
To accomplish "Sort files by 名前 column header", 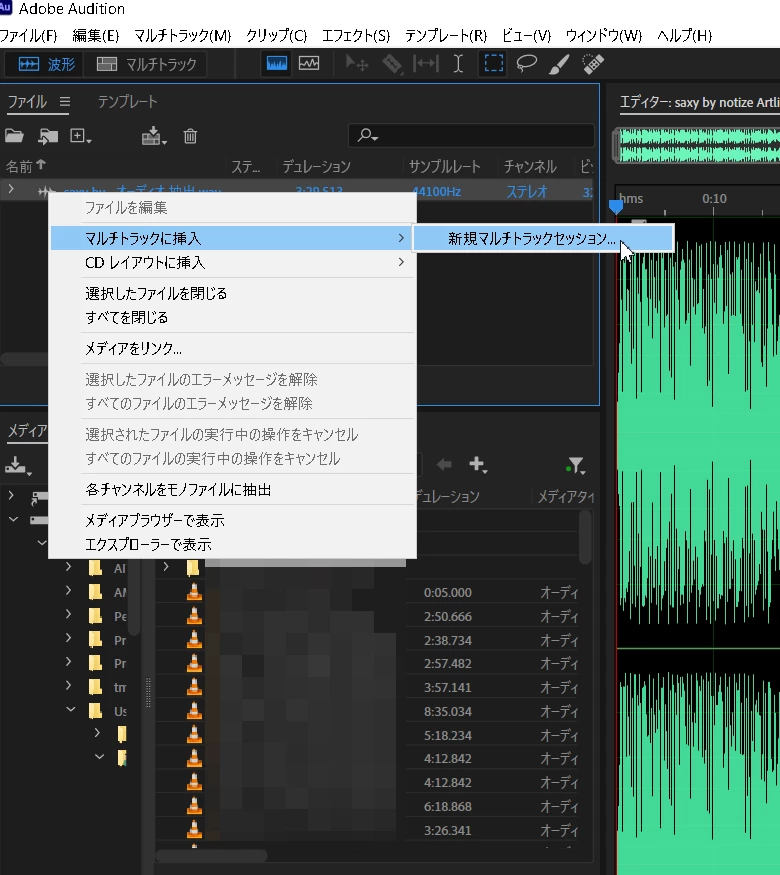I will (26, 166).
